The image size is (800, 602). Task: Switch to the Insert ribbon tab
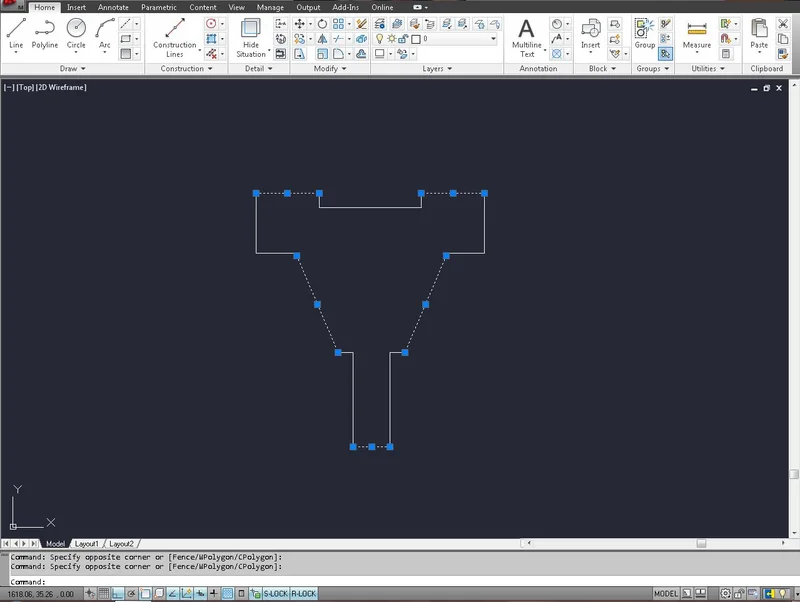click(77, 6)
